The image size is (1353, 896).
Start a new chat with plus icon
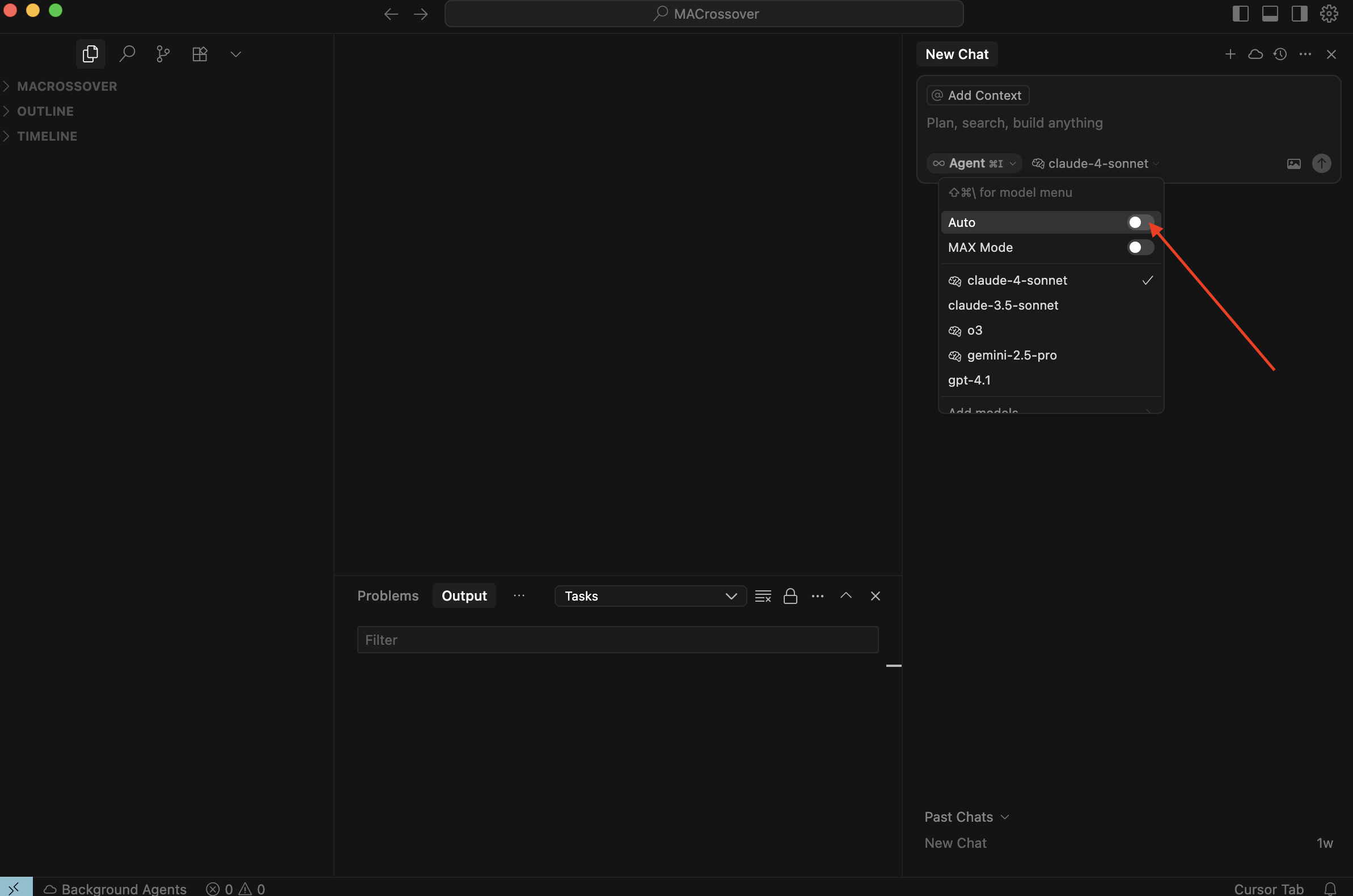[x=1230, y=54]
